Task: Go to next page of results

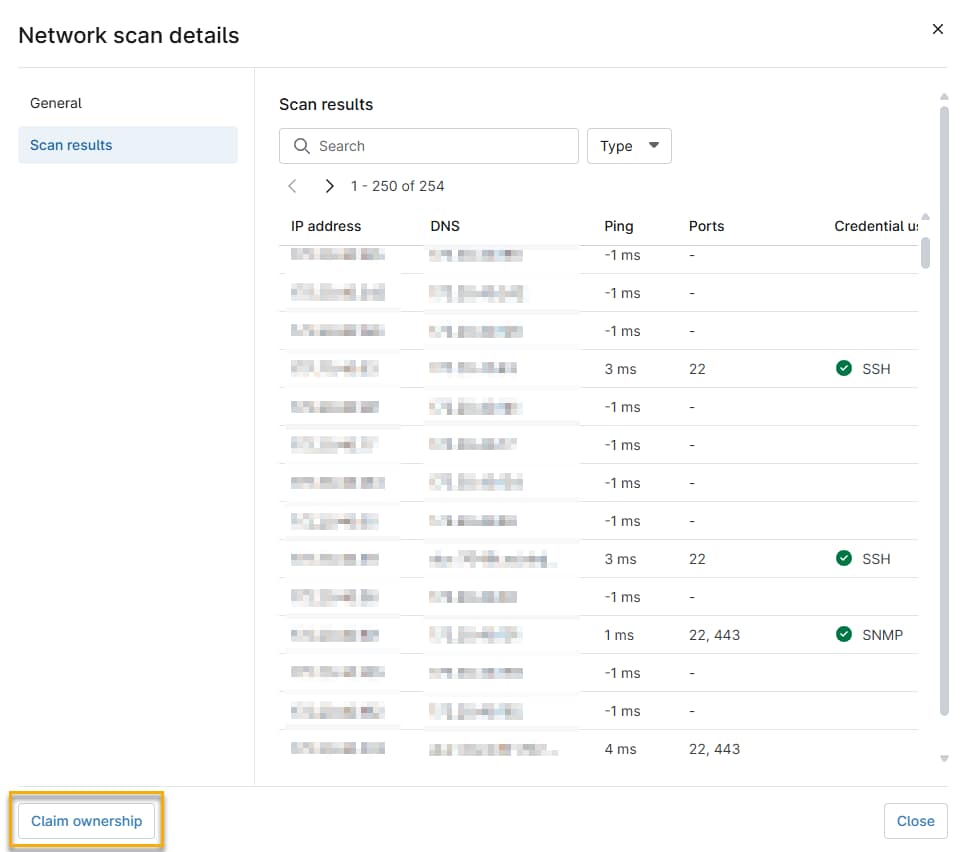Action: coord(329,186)
